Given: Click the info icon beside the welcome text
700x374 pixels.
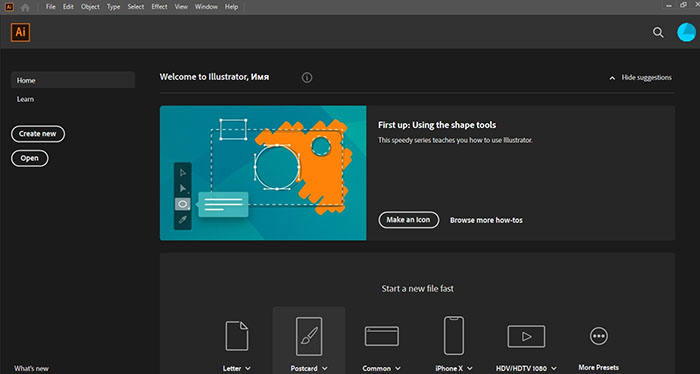Looking at the screenshot, I should (307, 78).
